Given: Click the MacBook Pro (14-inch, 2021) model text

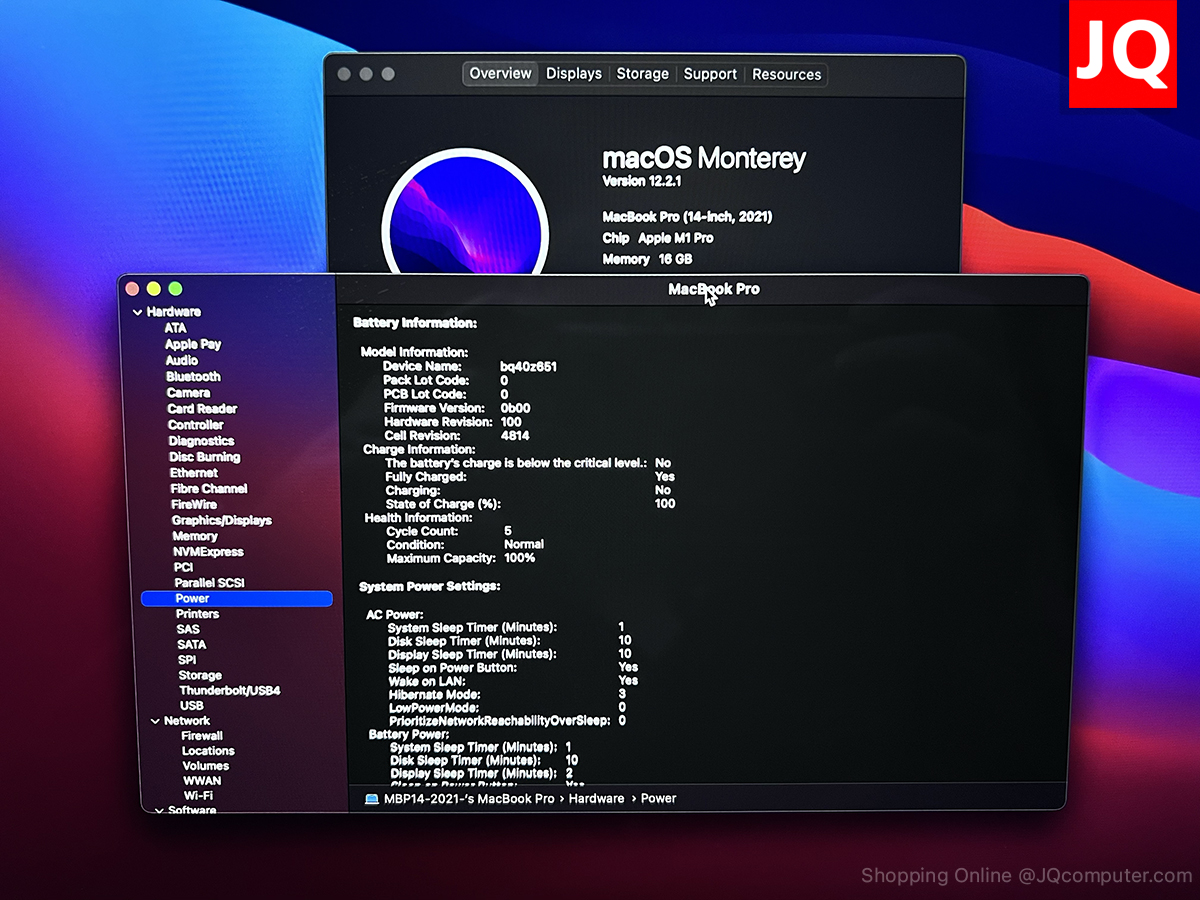Looking at the screenshot, I should [687, 217].
